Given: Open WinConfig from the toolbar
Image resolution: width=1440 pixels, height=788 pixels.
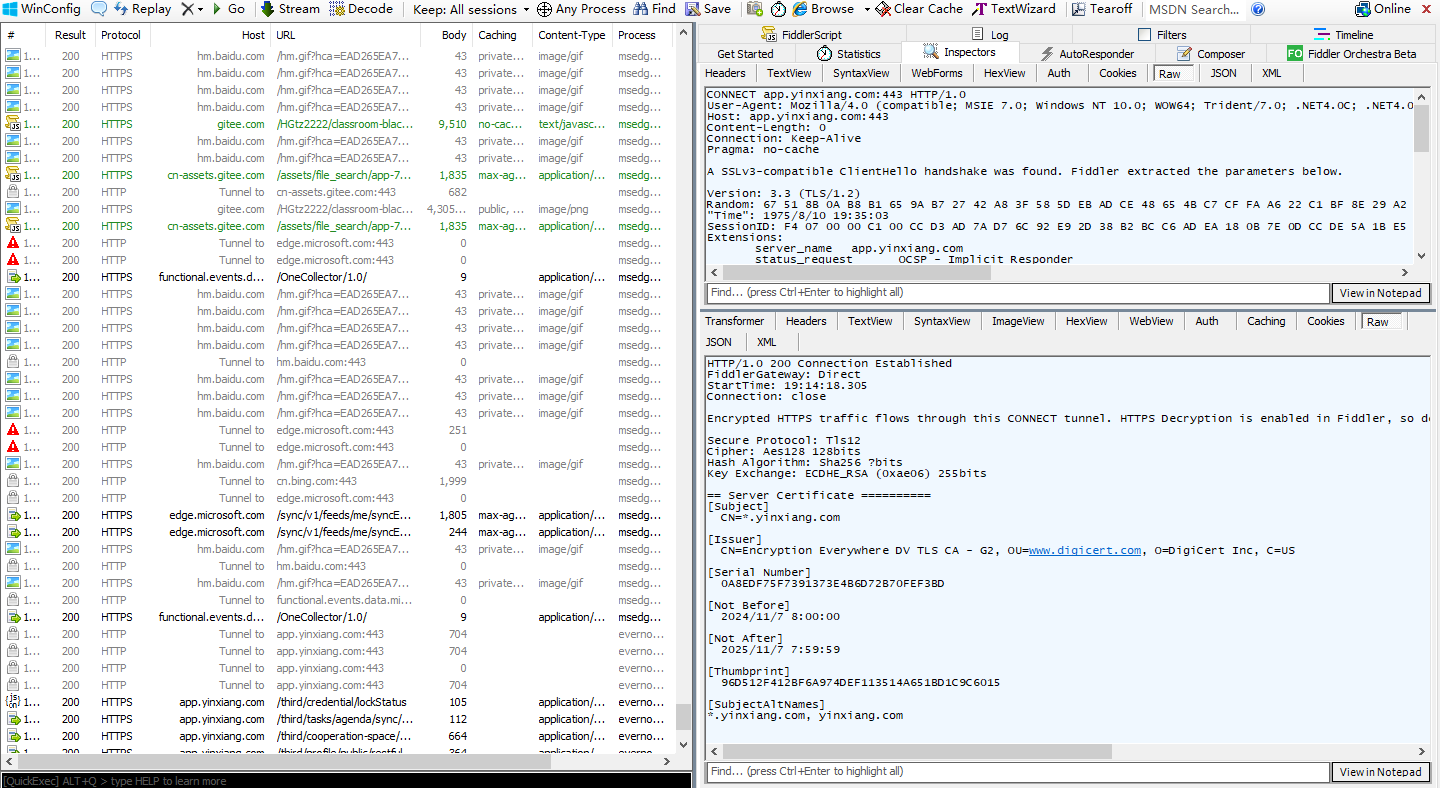Looking at the screenshot, I should tap(41, 9).
